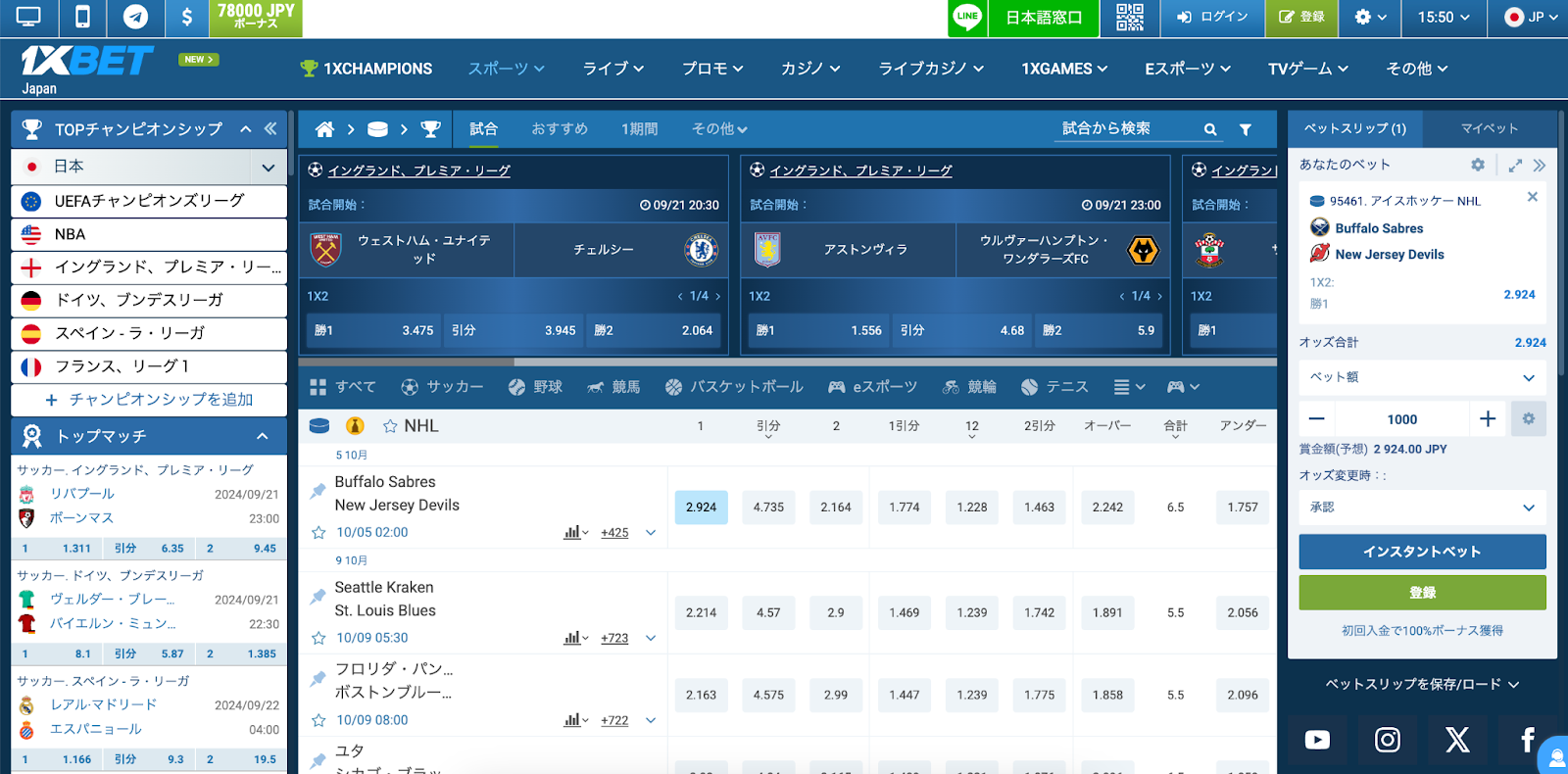1568x774 pixels.
Task: Click the 試合から検索 search field
Action: (x=1127, y=129)
